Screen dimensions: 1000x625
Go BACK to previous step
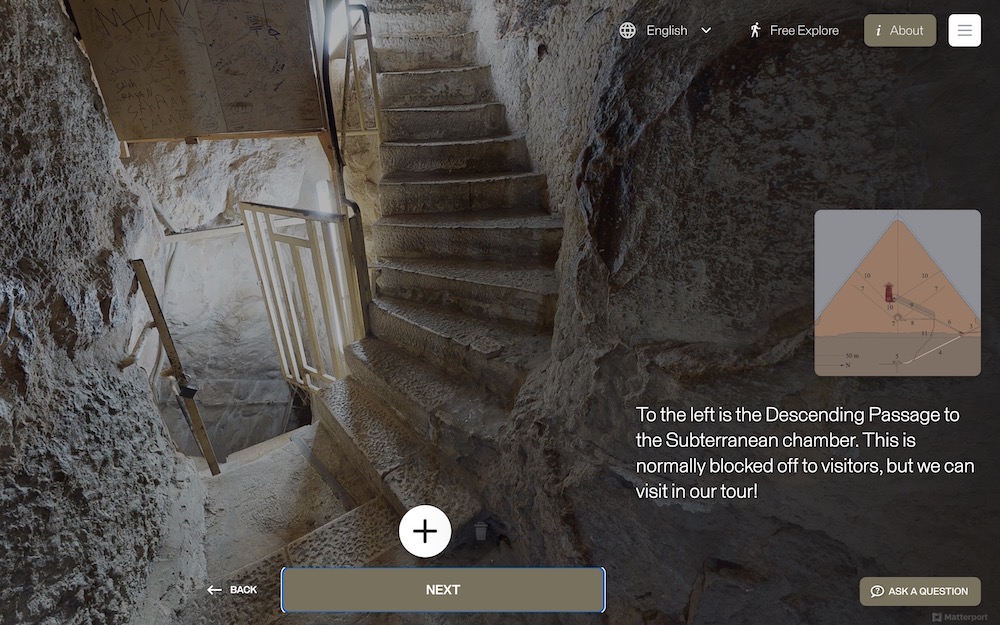(x=232, y=590)
